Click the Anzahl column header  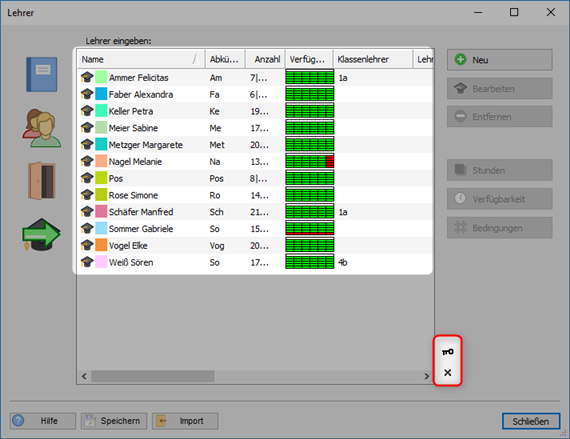[265, 59]
